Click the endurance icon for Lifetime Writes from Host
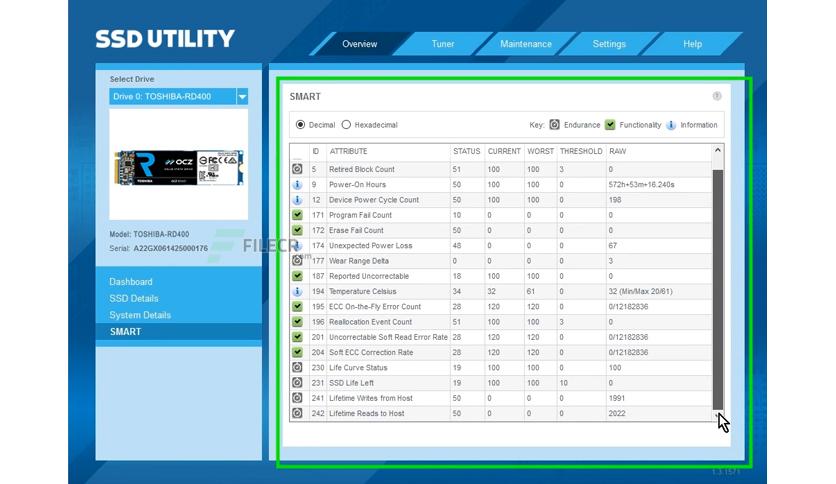The image size is (836, 484). (297, 398)
